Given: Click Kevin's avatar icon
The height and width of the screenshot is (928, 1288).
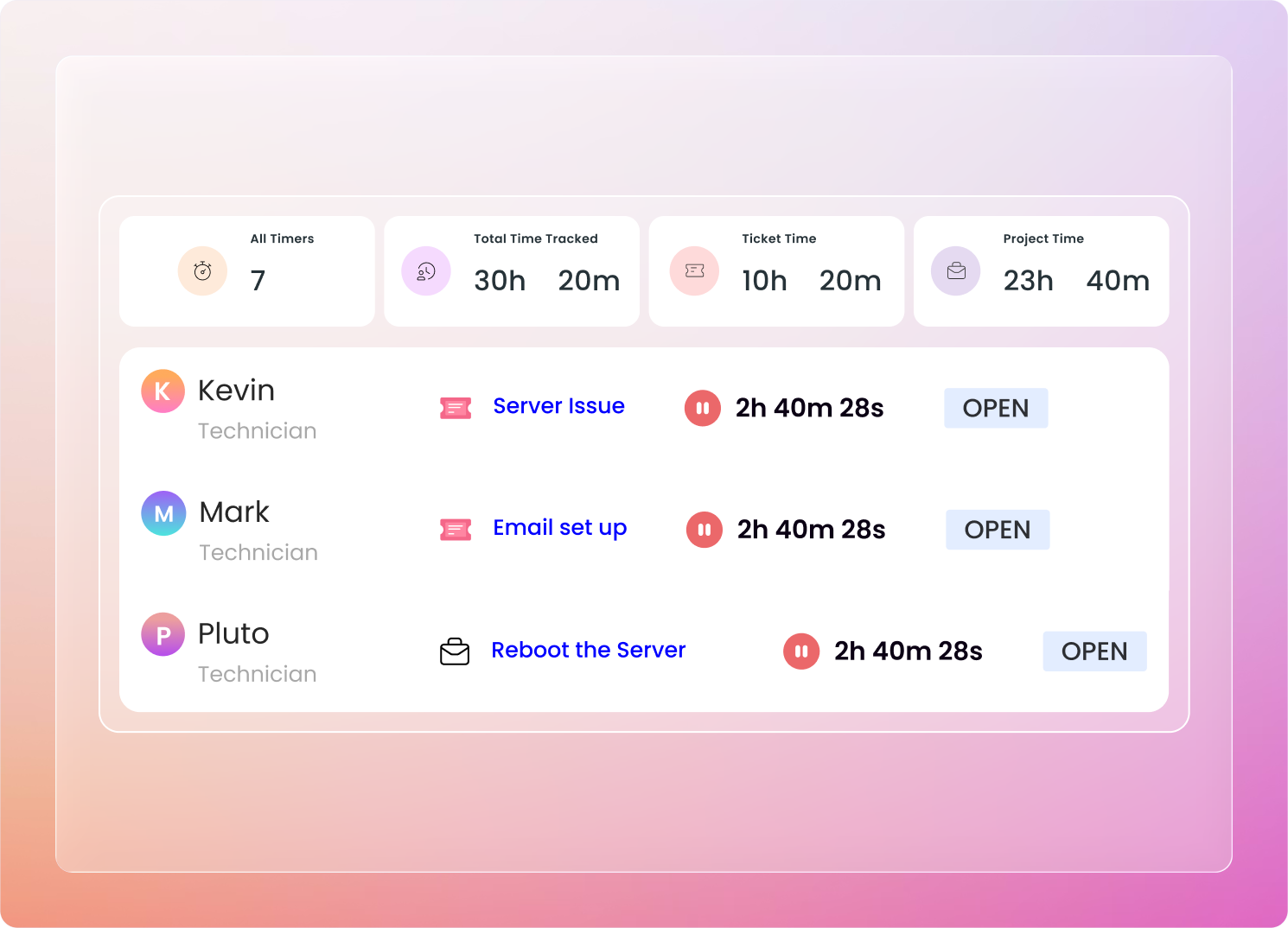Looking at the screenshot, I should coord(163,391).
